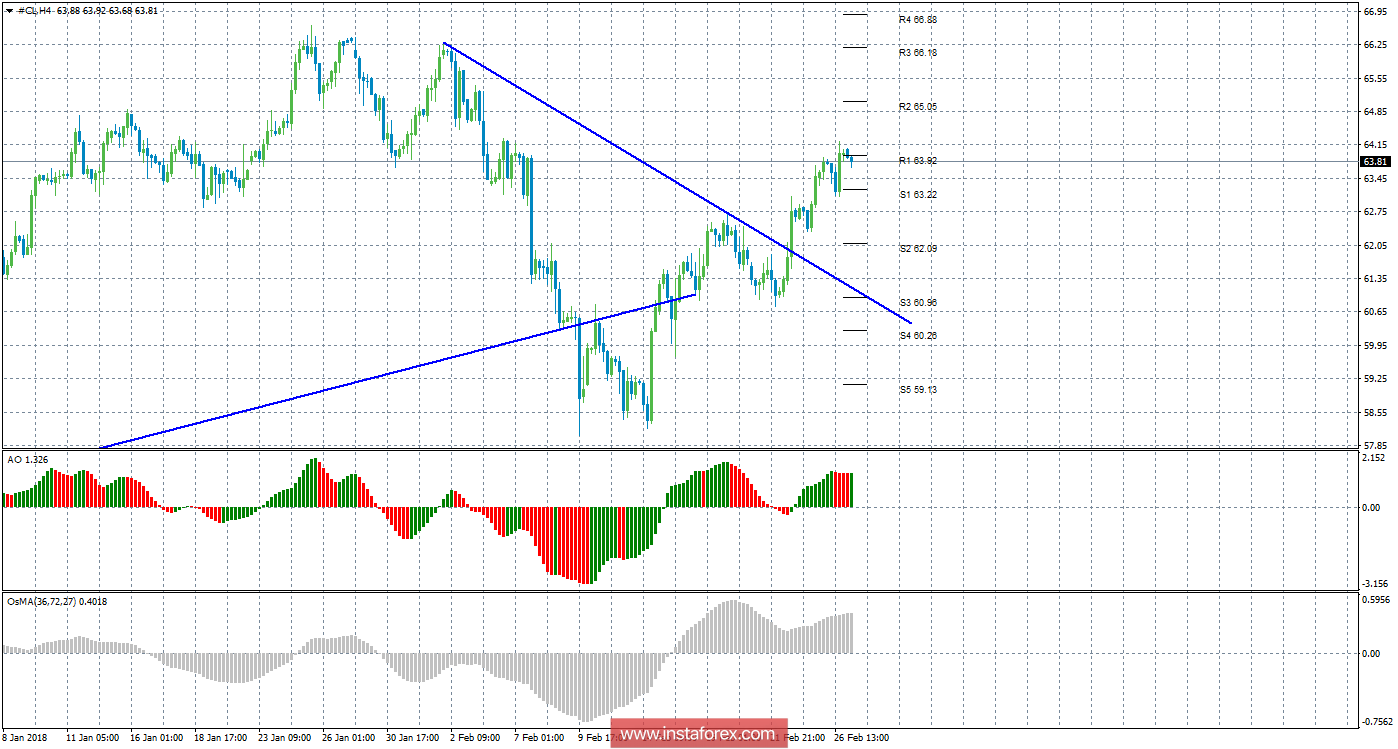Click the 26 Feb 13:00 date label
1398x749 pixels.
pos(864,738)
